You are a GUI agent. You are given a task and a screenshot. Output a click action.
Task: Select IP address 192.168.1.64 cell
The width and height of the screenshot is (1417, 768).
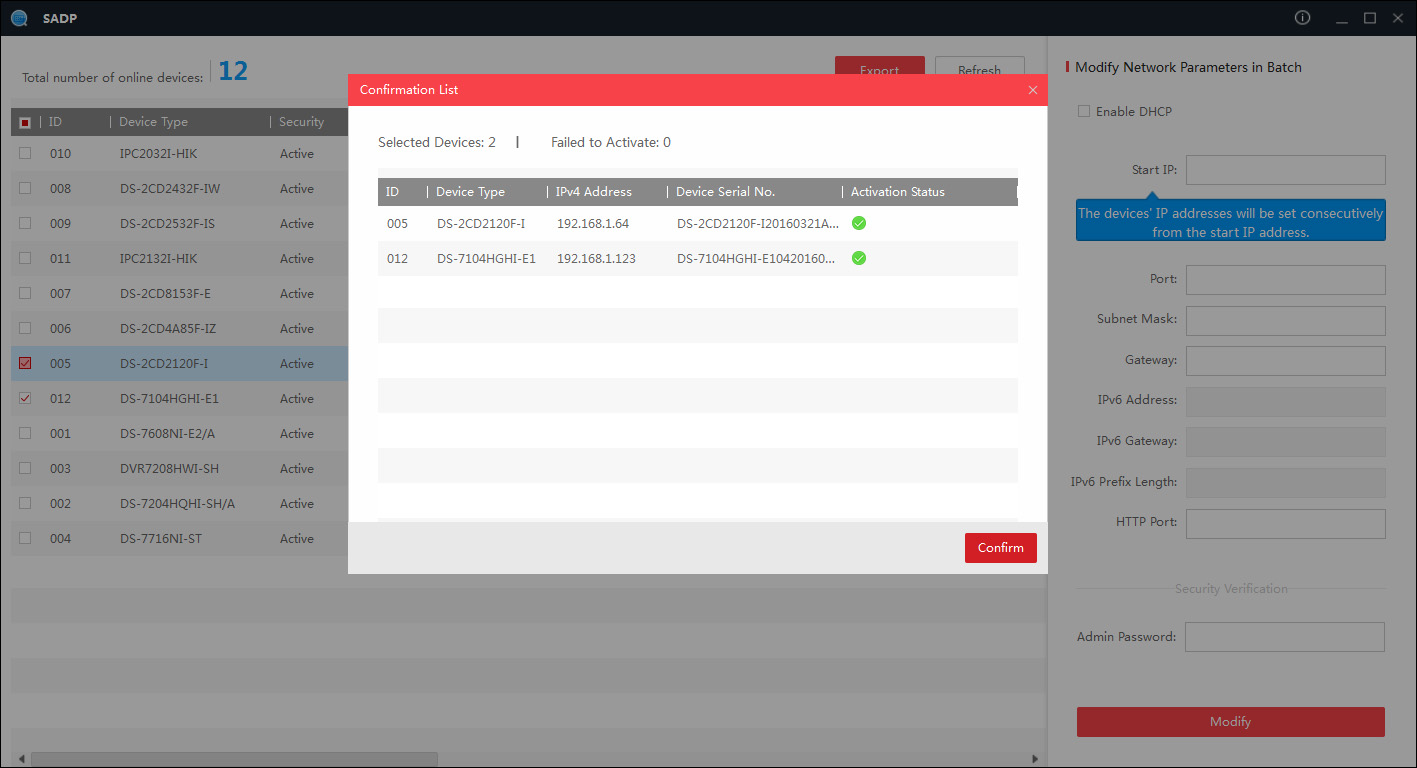click(x=593, y=224)
